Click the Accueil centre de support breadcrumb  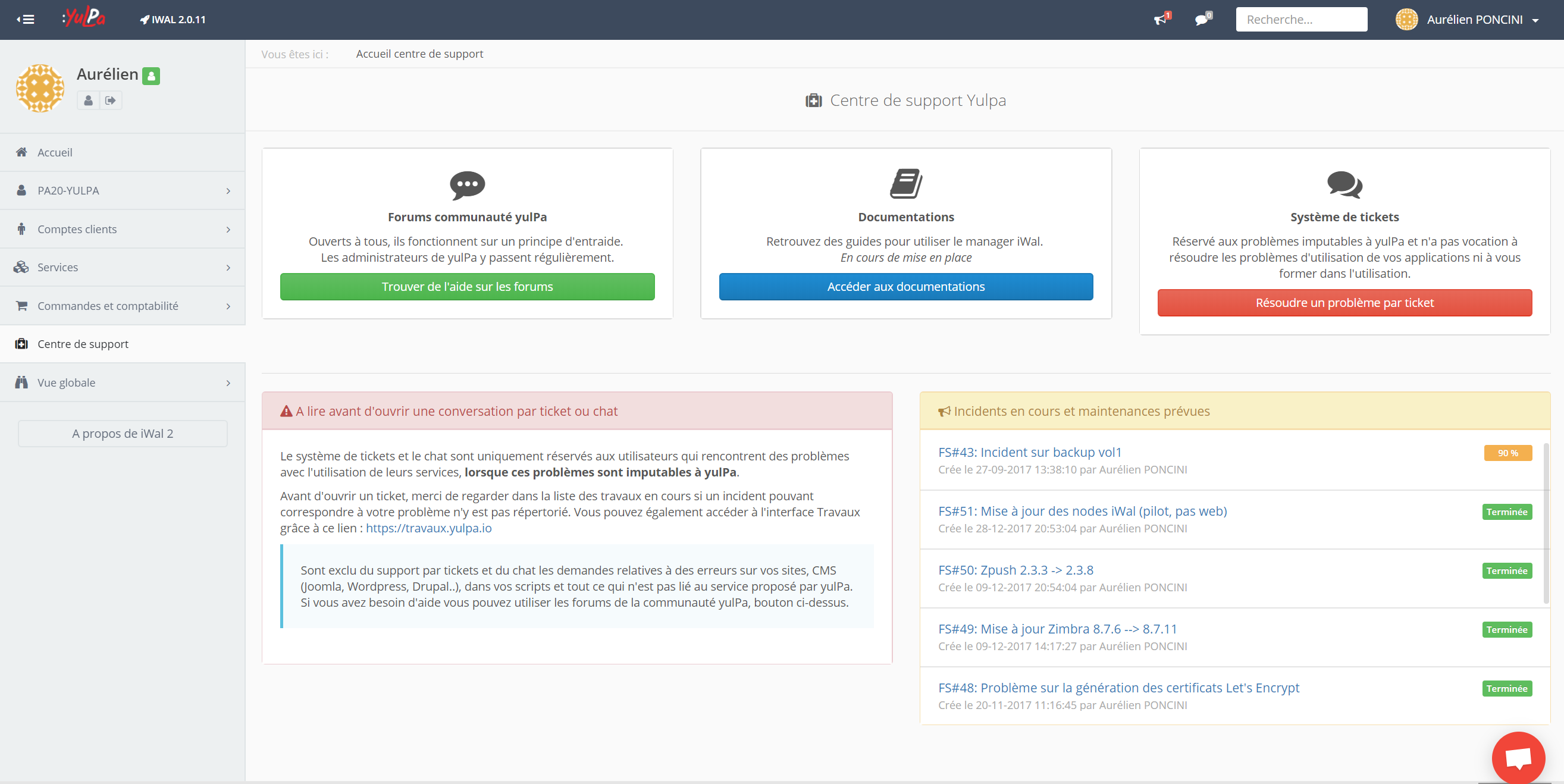[419, 54]
